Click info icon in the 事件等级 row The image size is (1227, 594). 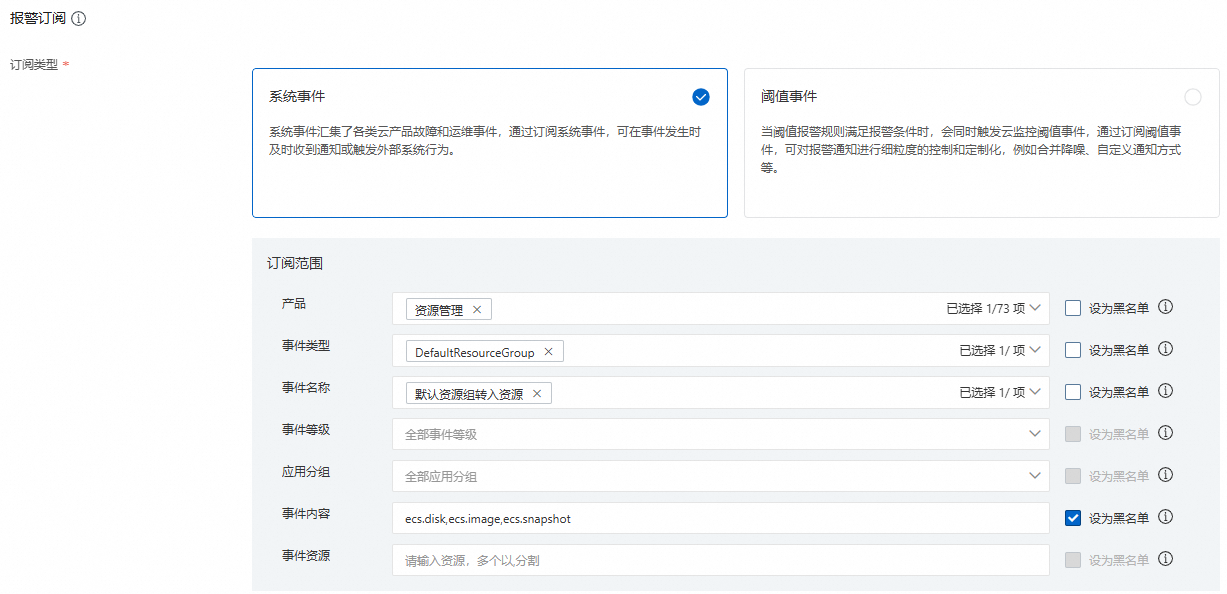point(1165,433)
